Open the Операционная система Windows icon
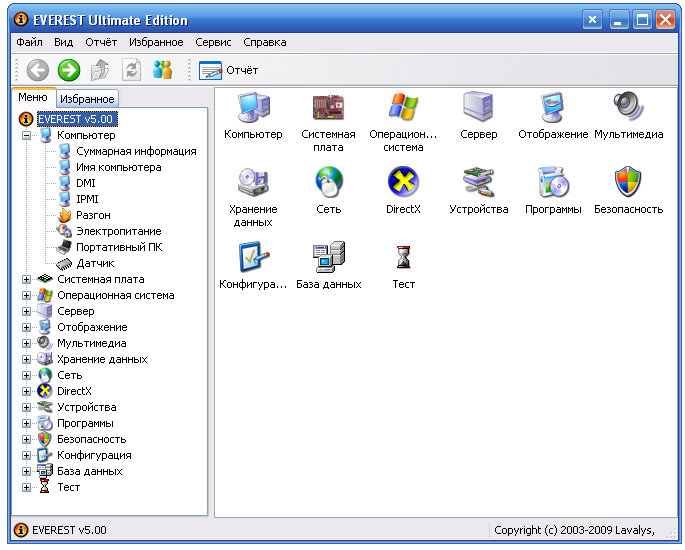 (x=403, y=107)
